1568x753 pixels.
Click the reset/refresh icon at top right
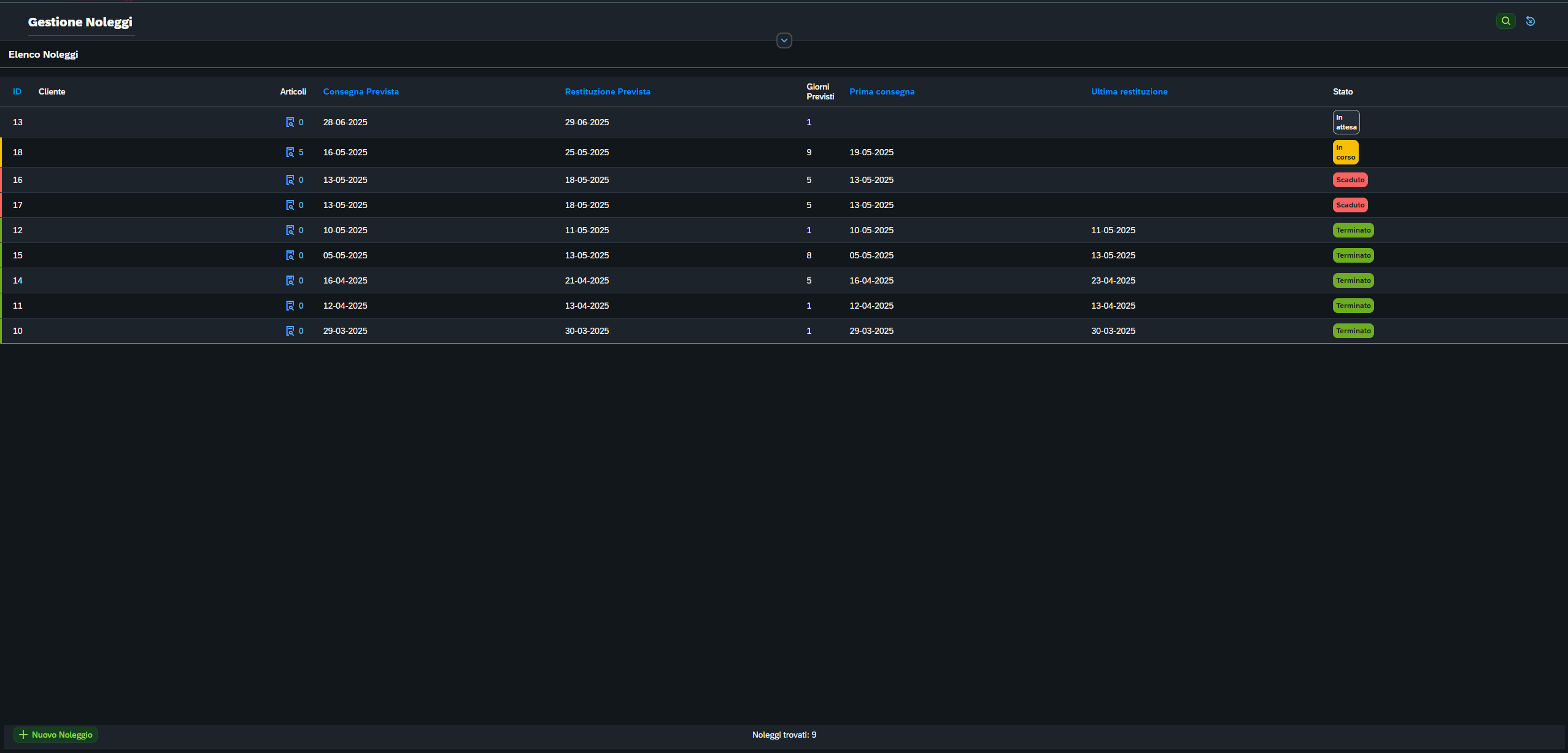pos(1531,21)
